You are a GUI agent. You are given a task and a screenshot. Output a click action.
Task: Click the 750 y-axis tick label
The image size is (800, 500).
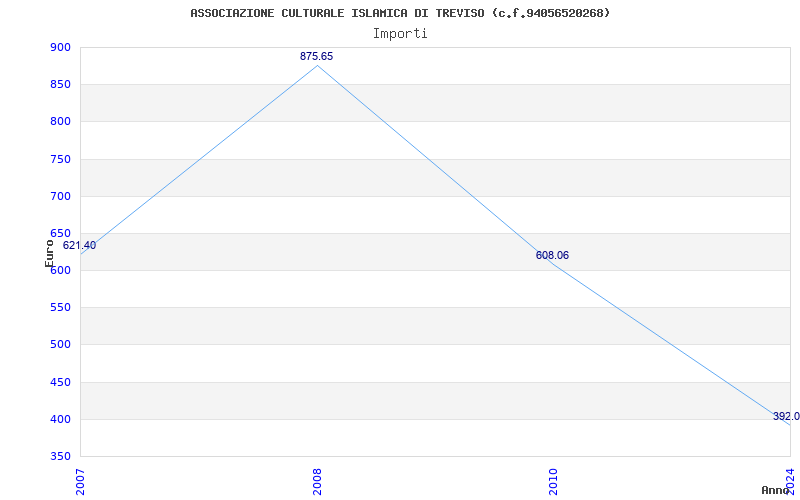[x=60, y=159]
